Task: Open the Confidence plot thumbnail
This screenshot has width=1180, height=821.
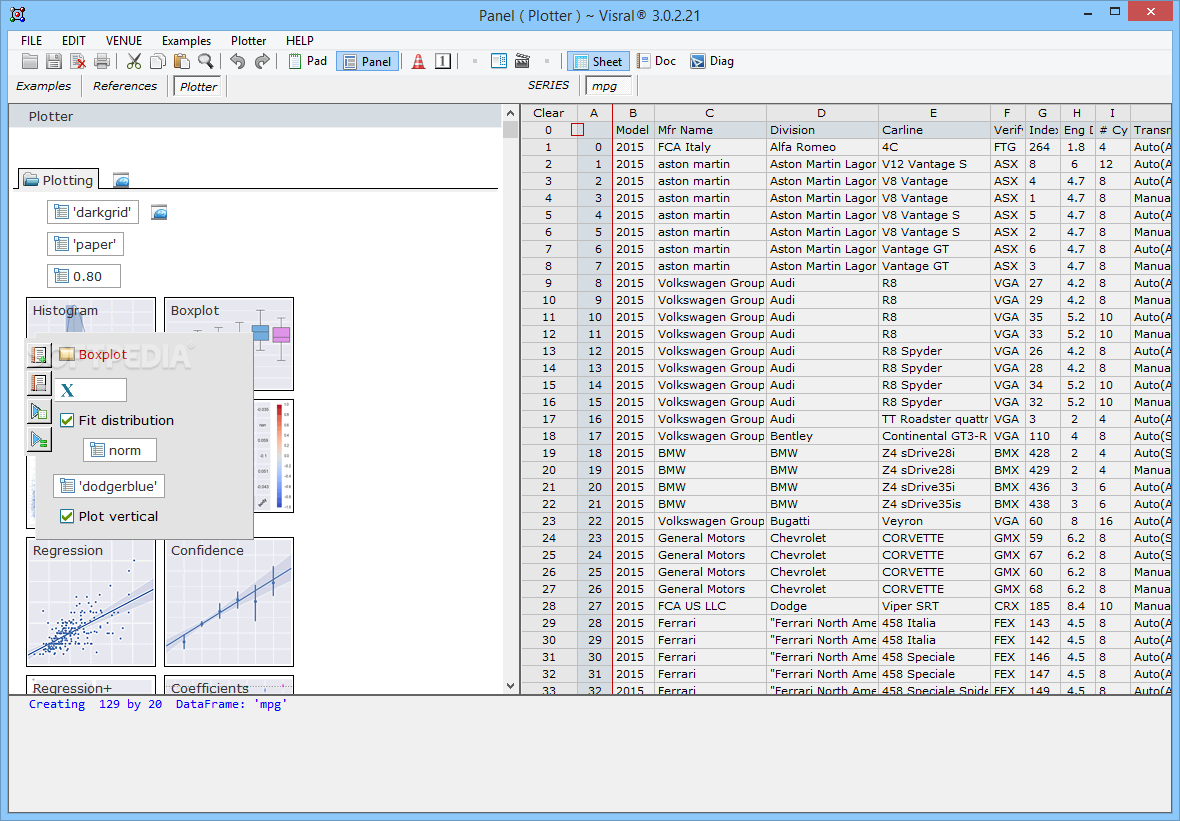Action: [229, 602]
